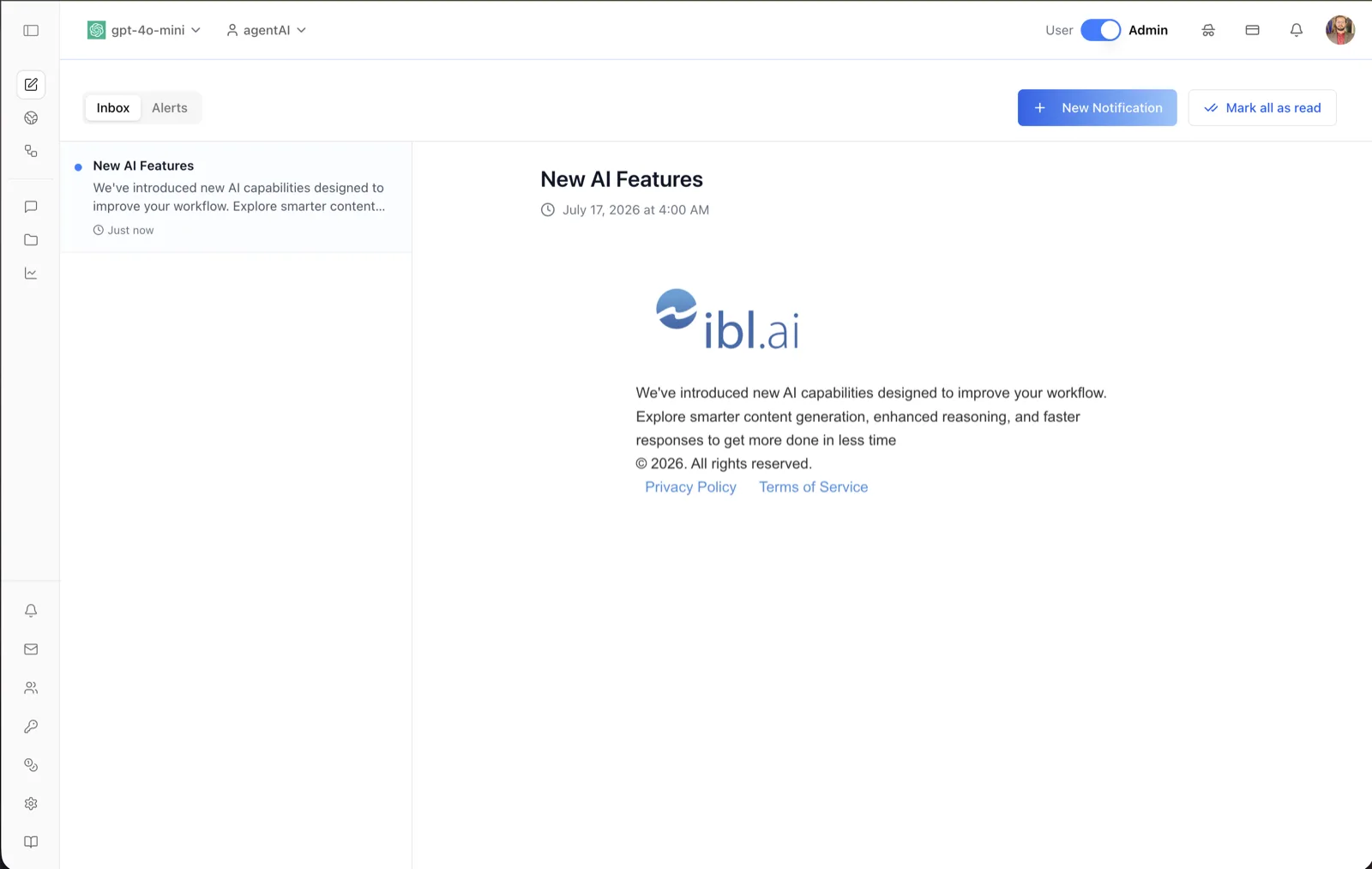This screenshot has width=1372, height=869.
Task: Open the analytics chart icon in sidebar
Action: [31, 274]
